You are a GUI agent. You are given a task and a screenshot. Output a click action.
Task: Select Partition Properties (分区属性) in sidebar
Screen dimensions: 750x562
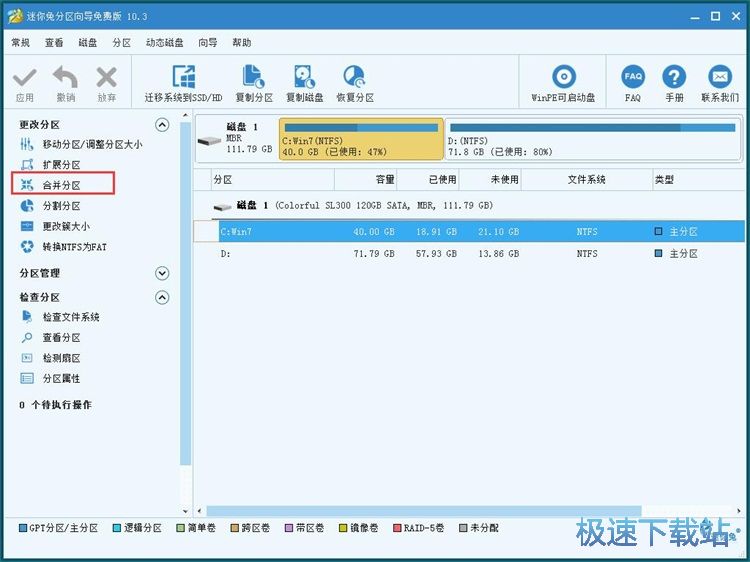pyautogui.click(x=50, y=378)
